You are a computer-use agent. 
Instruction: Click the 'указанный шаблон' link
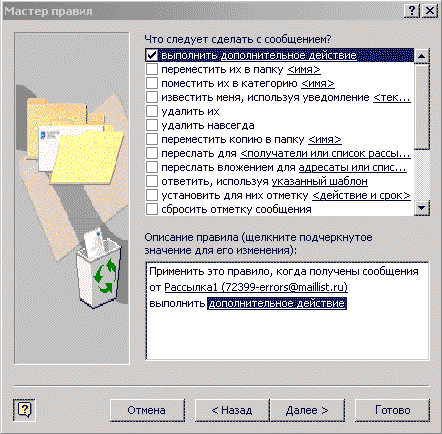coord(320,181)
